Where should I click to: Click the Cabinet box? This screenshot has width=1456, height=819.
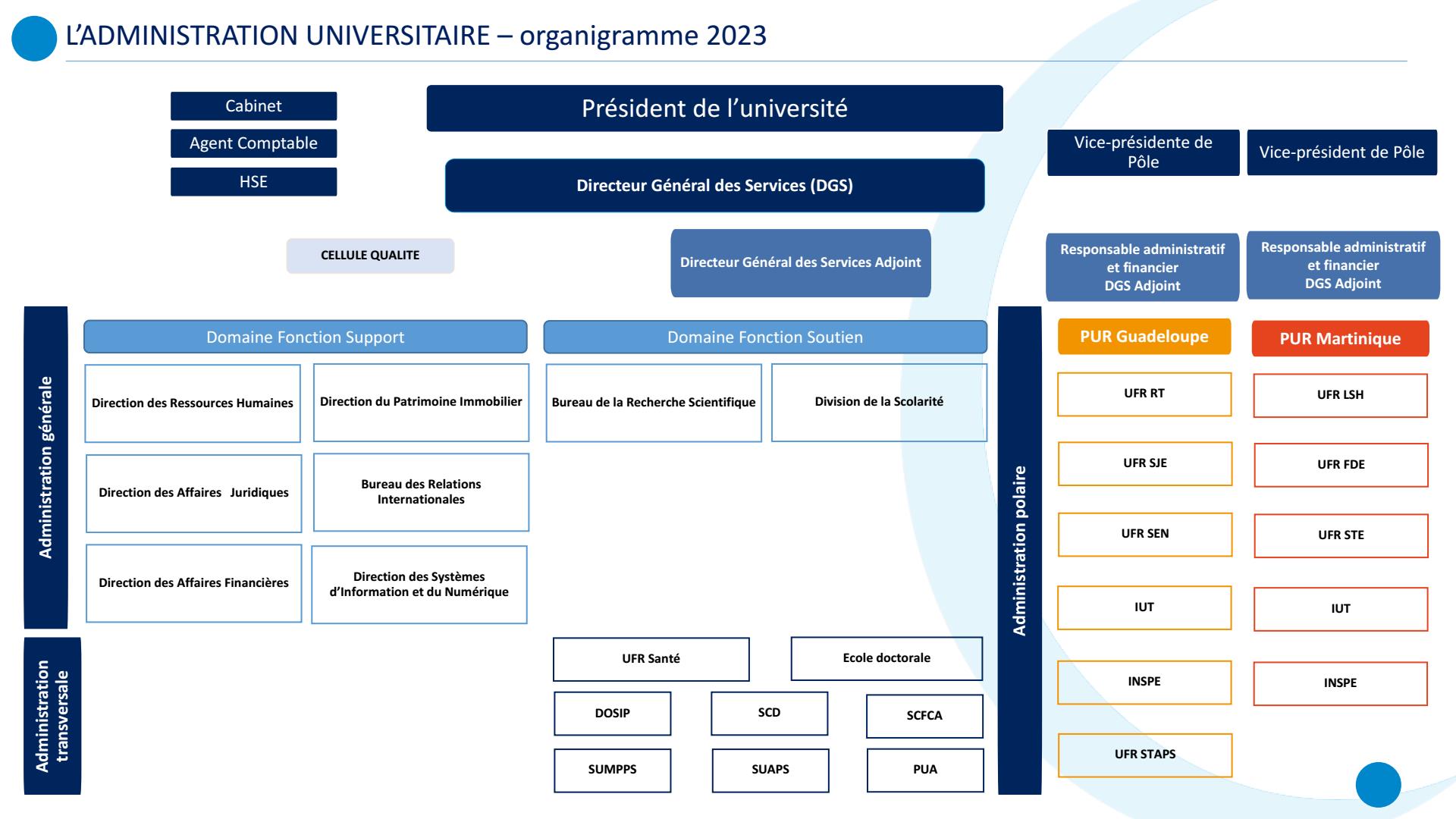tap(253, 106)
